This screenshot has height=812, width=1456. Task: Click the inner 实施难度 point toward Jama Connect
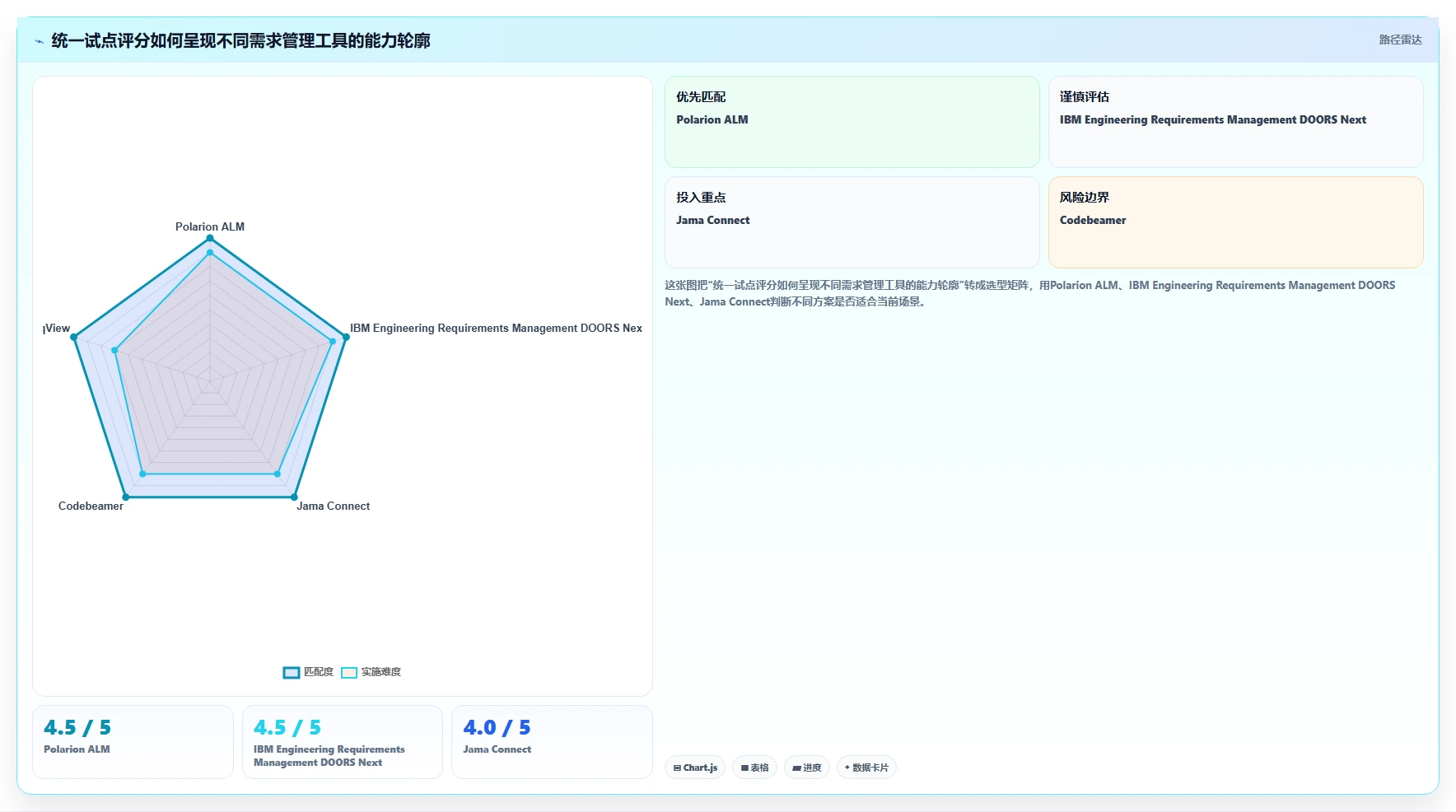pos(278,474)
